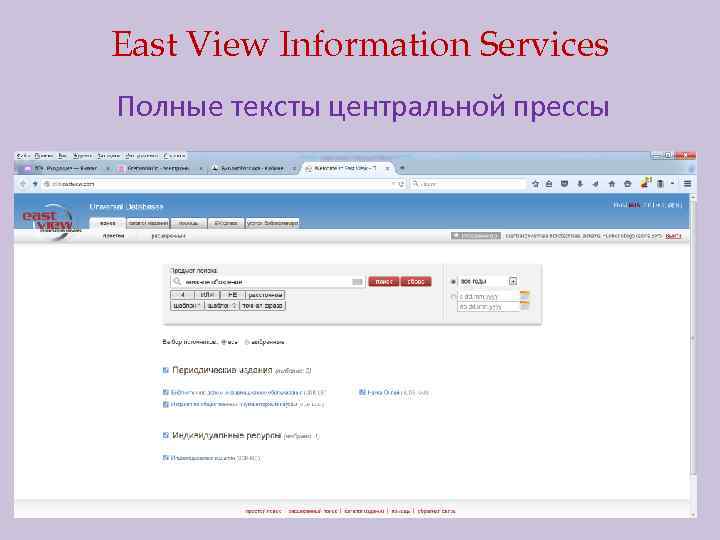Click the Pocket icon in browser toolbar

tap(564, 184)
